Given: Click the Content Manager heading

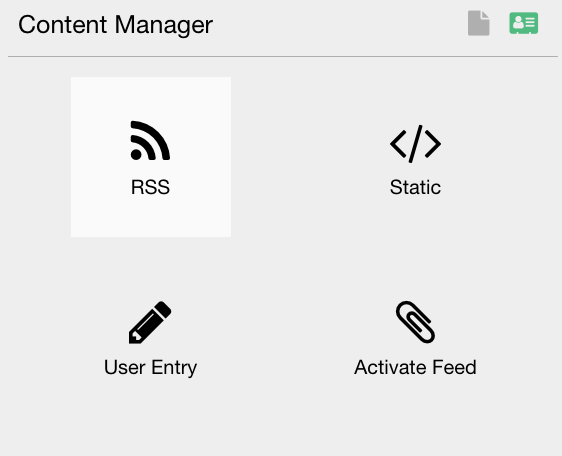Looking at the screenshot, I should pos(115,25).
